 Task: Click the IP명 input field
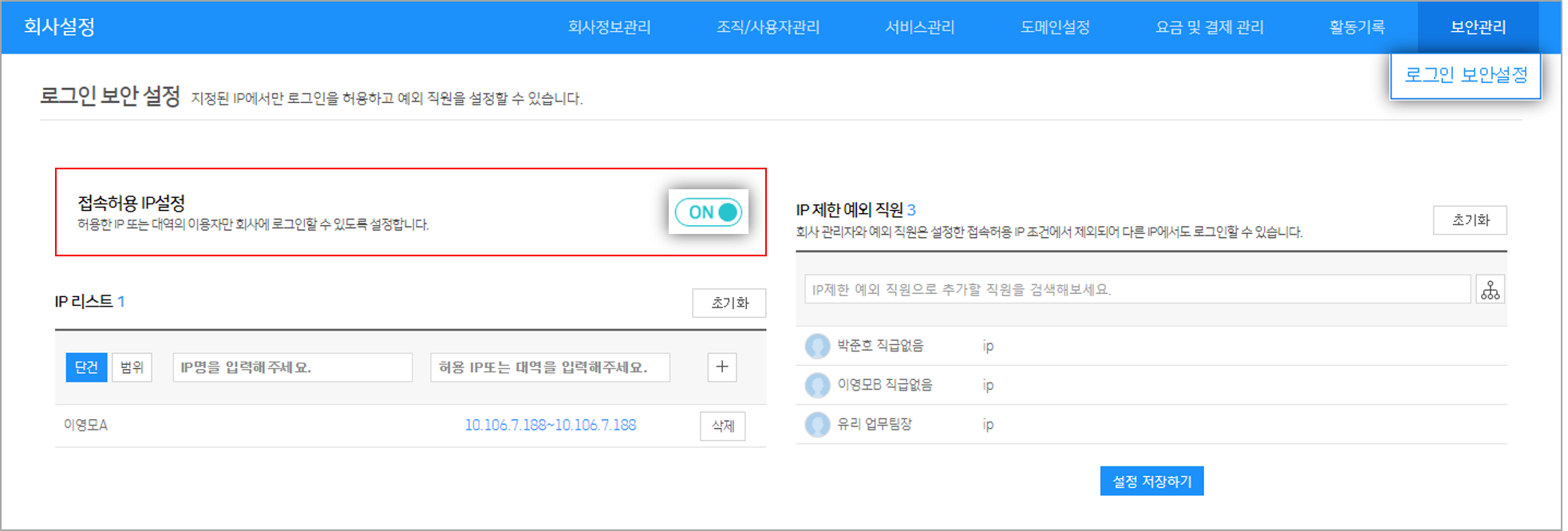pos(292,367)
